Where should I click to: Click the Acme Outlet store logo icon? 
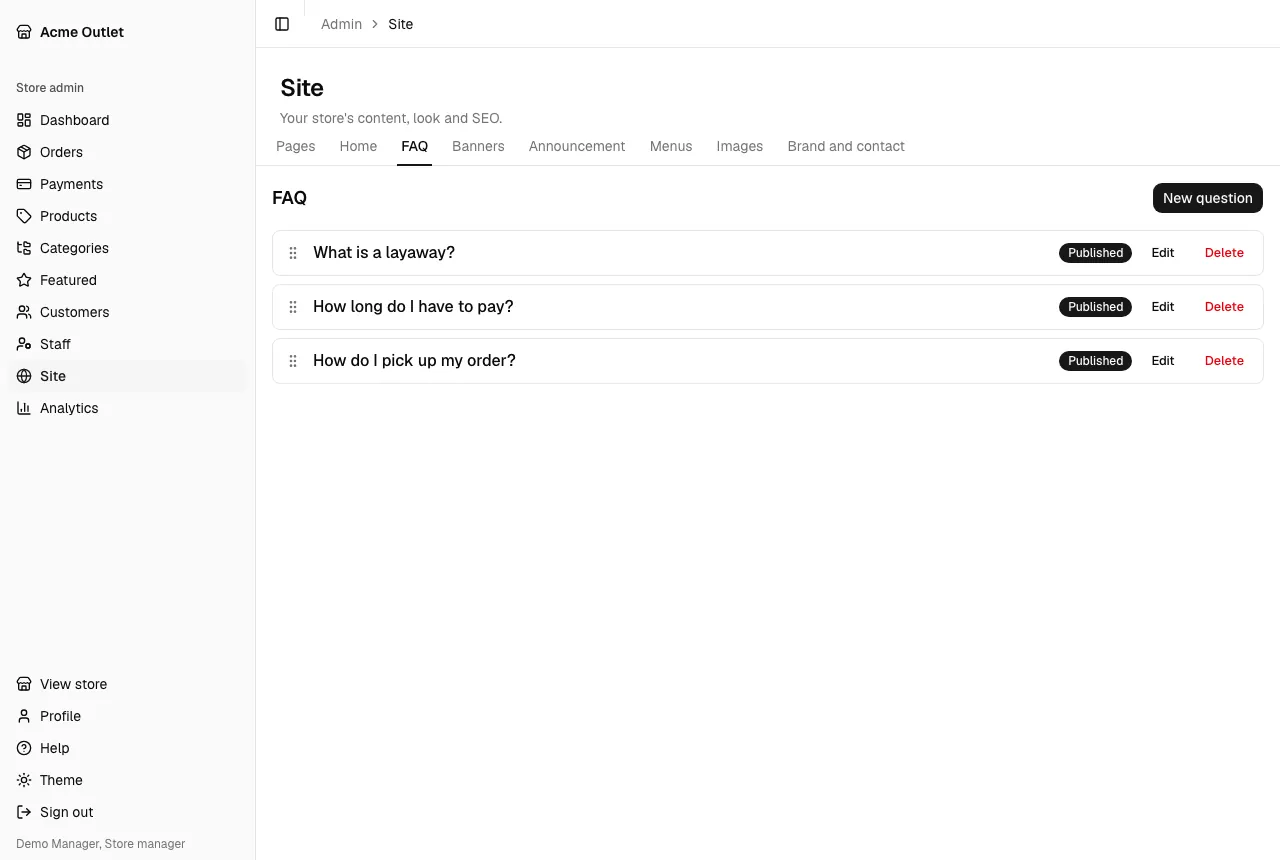(24, 32)
